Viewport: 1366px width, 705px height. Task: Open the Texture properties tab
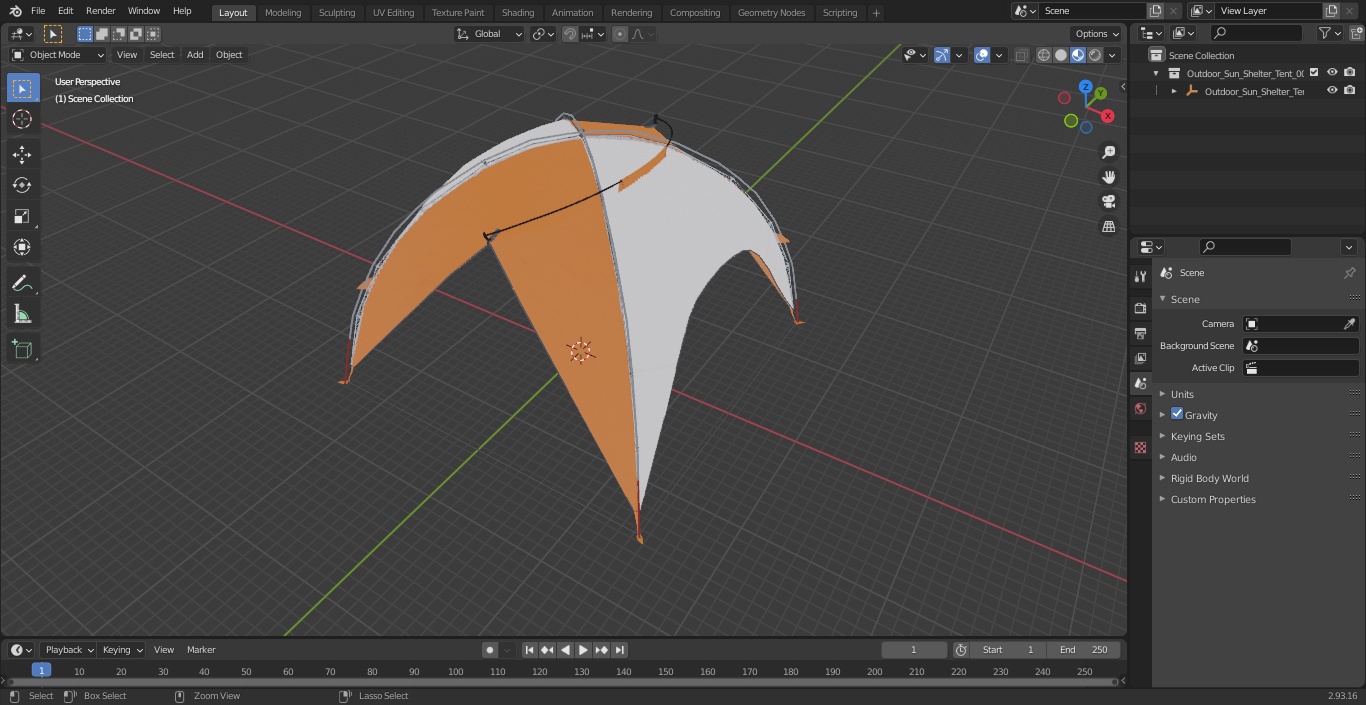(1140, 447)
